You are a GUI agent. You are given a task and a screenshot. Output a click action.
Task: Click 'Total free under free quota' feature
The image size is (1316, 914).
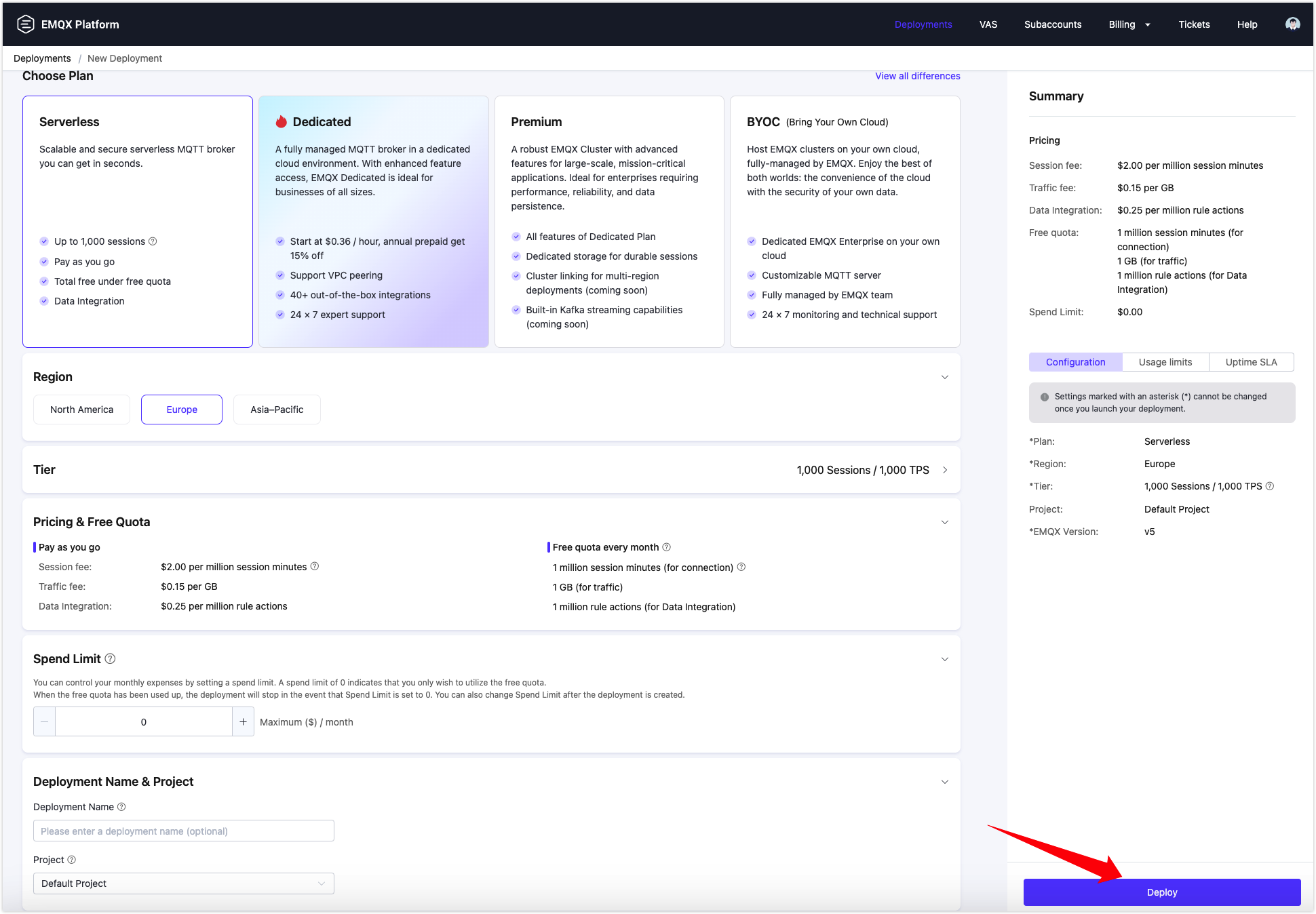(113, 281)
